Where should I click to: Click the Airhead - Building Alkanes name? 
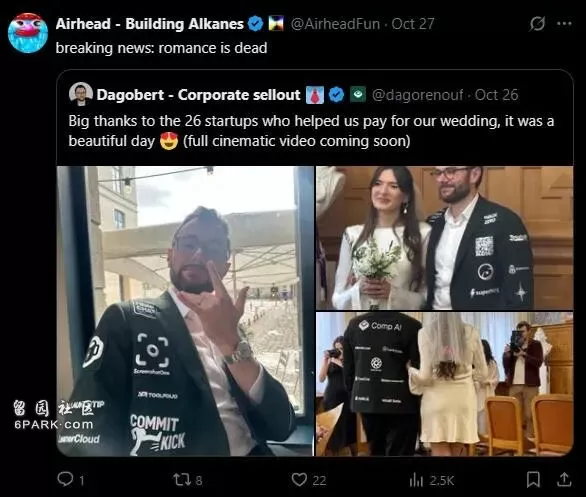point(149,24)
